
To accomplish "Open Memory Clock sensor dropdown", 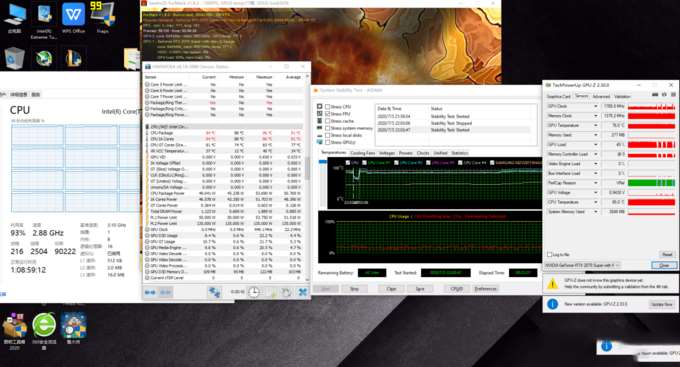I will pos(596,116).
